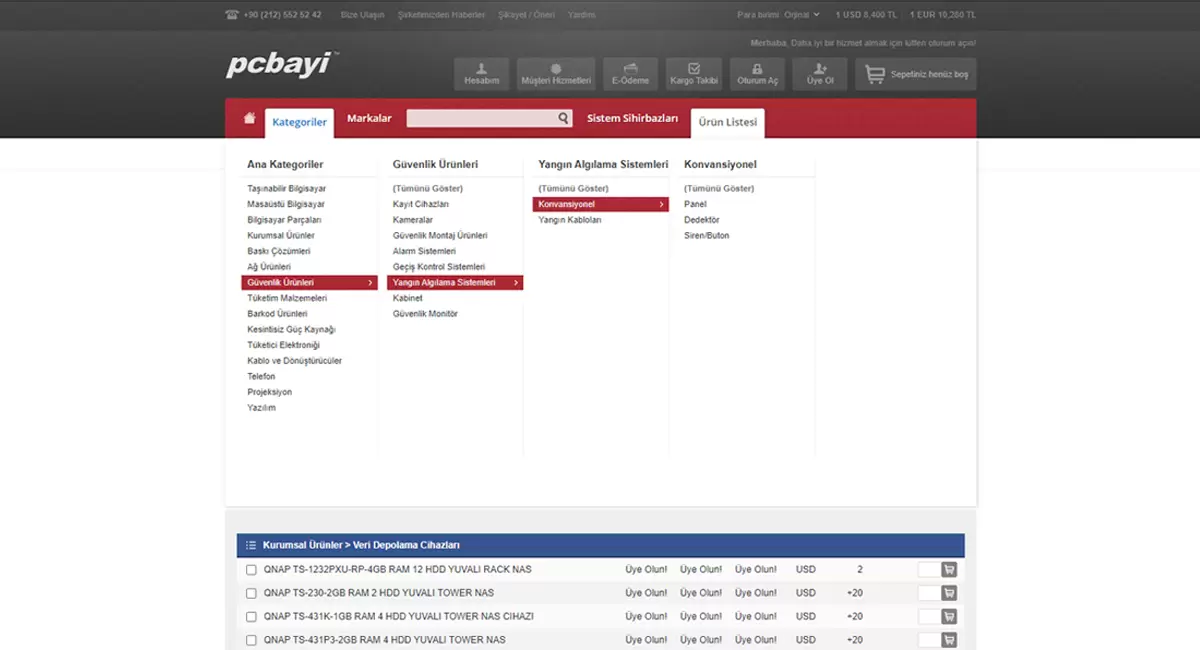Expand Yangın Algılama Sistemleri submenu

coord(516,283)
